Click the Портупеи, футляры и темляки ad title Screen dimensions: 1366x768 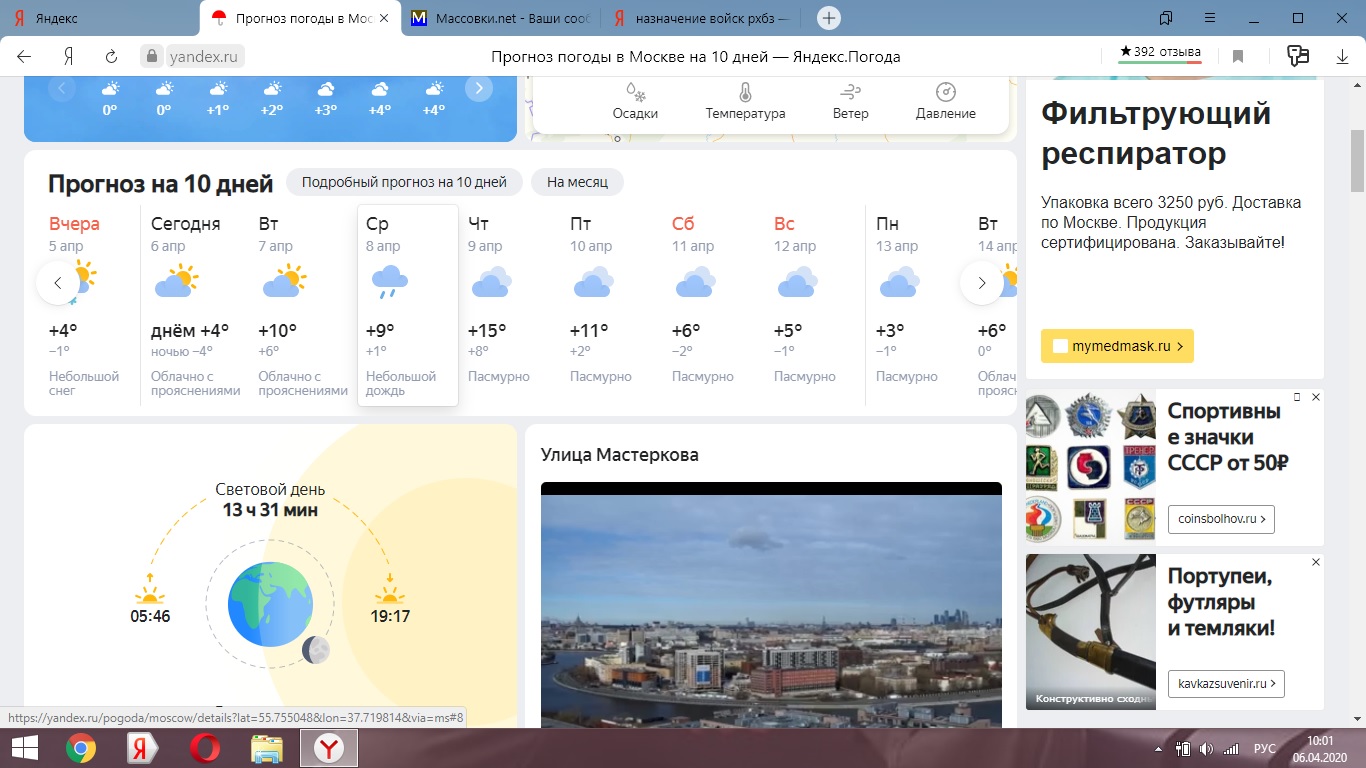point(1222,603)
